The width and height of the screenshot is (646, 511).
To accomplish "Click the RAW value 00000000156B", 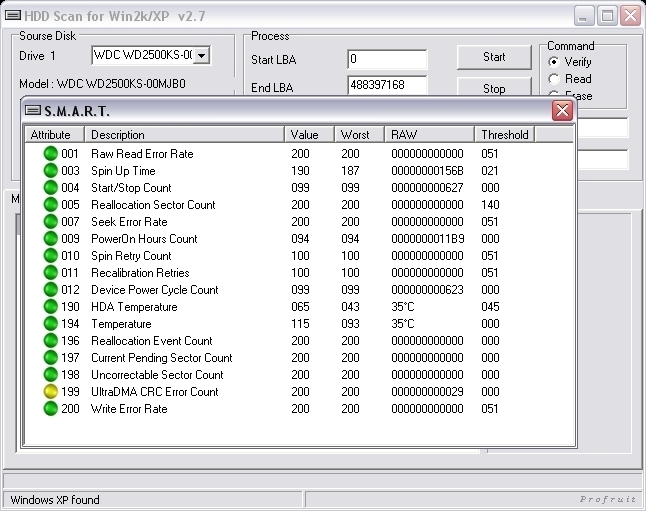I will pos(427,171).
